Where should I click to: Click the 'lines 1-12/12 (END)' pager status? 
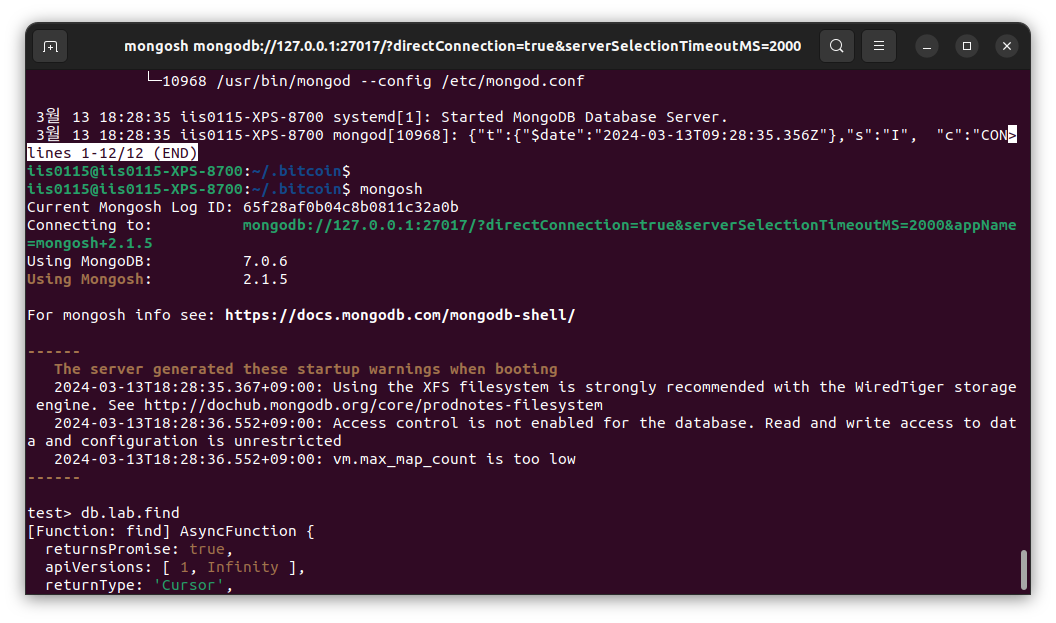(x=112, y=154)
